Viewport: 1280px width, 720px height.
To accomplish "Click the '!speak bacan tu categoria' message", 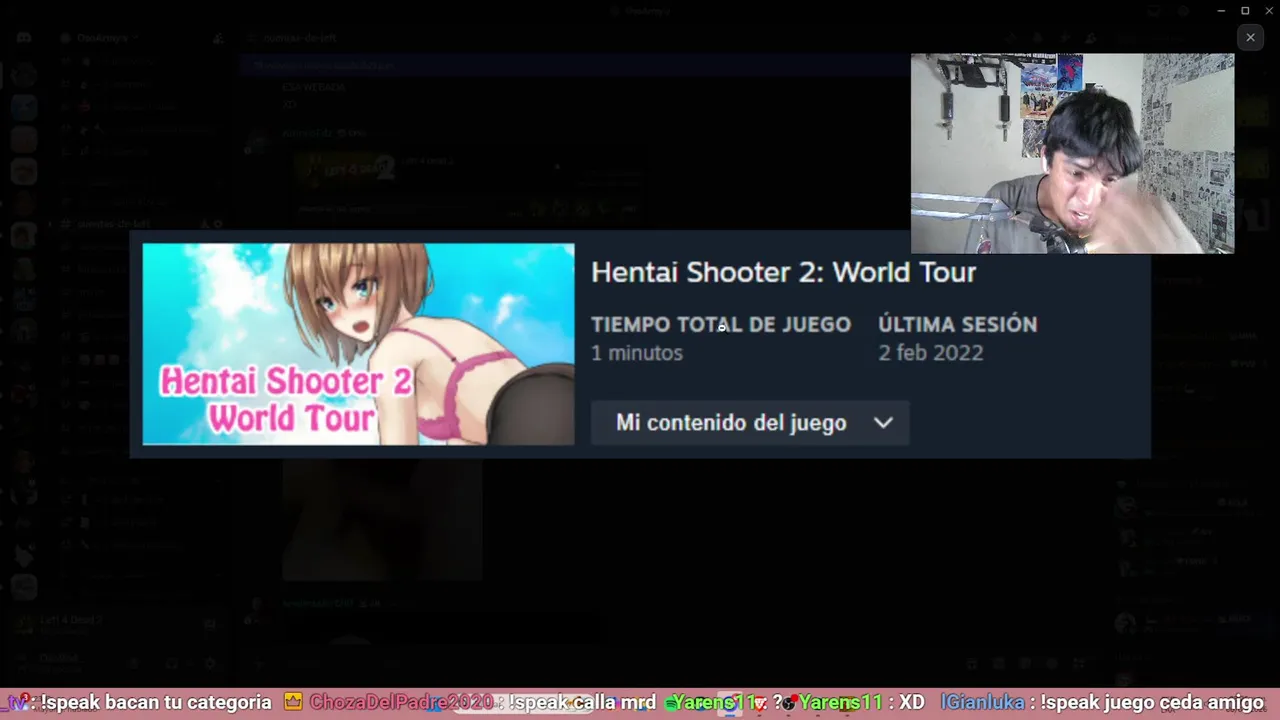I will coord(157,703).
